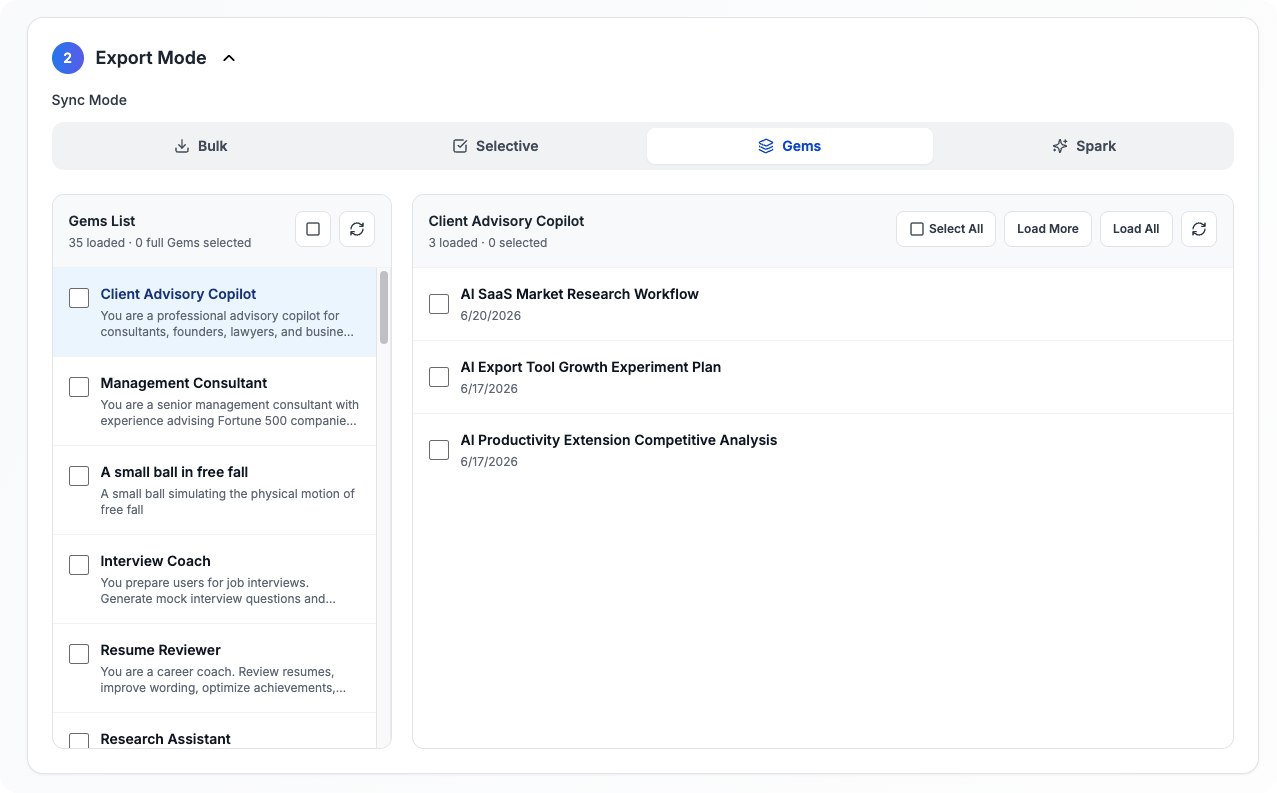Select the A small ball in free fall title
The height and width of the screenshot is (793, 1277).
click(174, 472)
